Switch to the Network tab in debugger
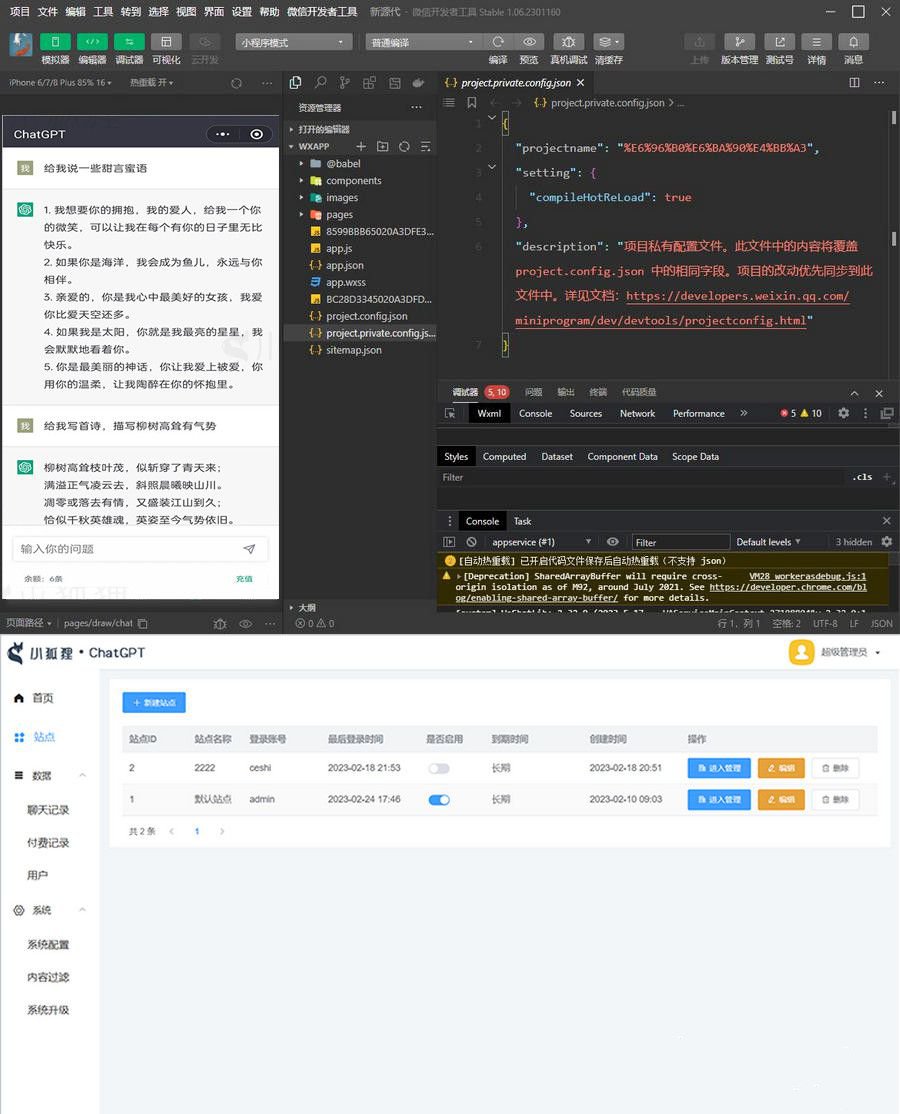The image size is (900, 1114). [637, 413]
